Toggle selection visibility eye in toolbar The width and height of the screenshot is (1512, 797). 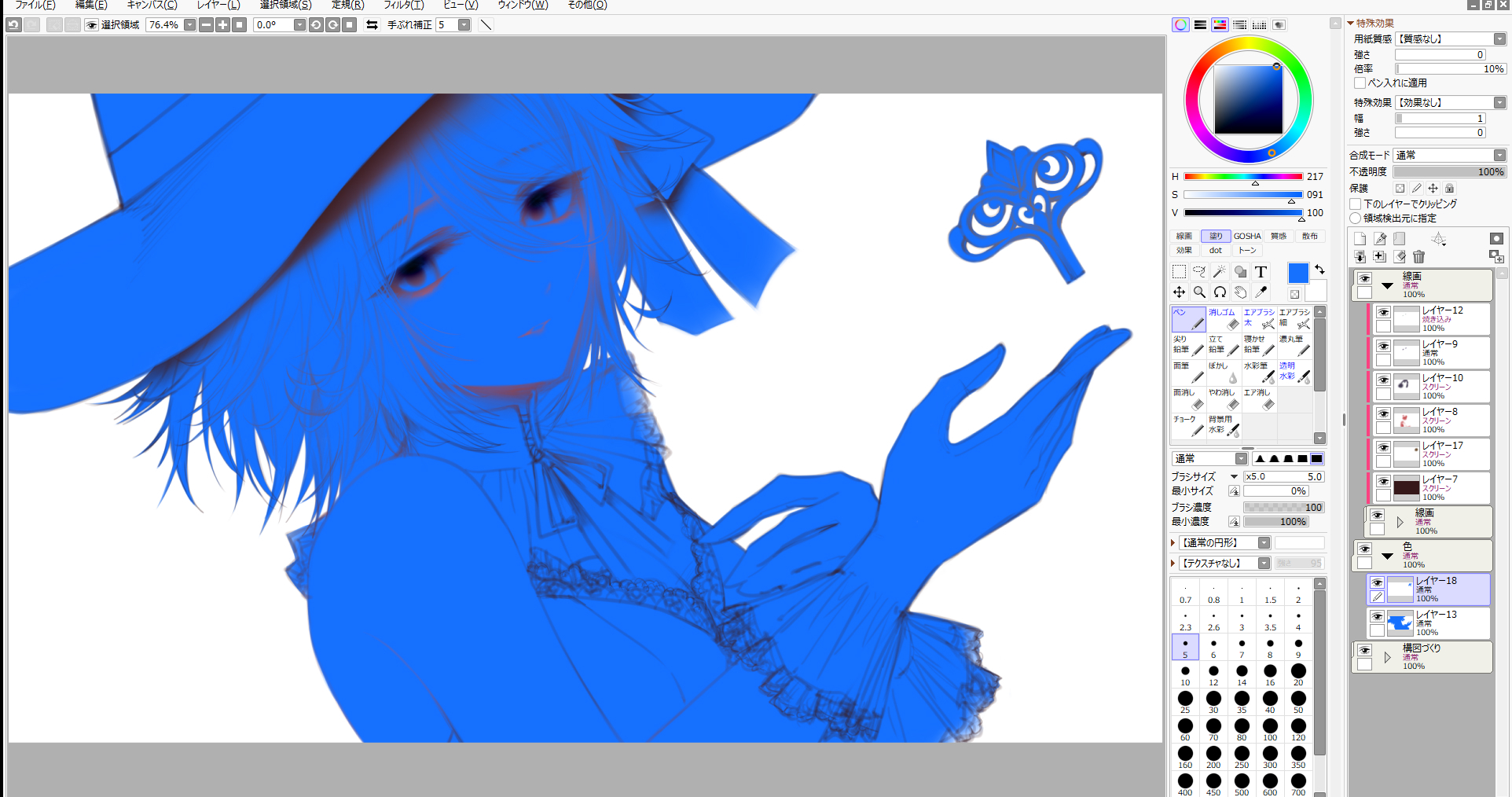(91, 25)
